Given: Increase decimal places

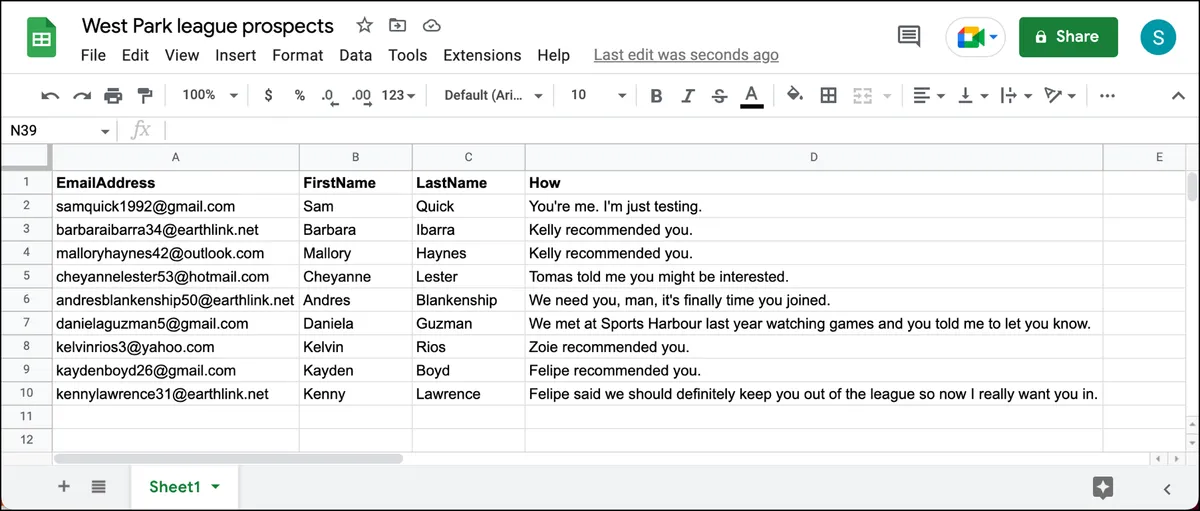Looking at the screenshot, I should [x=361, y=95].
